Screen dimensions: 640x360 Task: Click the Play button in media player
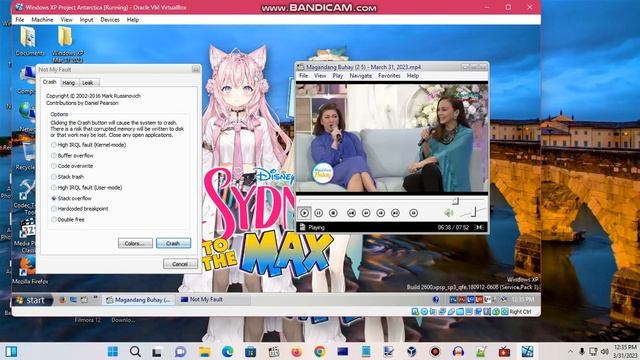[304, 213]
